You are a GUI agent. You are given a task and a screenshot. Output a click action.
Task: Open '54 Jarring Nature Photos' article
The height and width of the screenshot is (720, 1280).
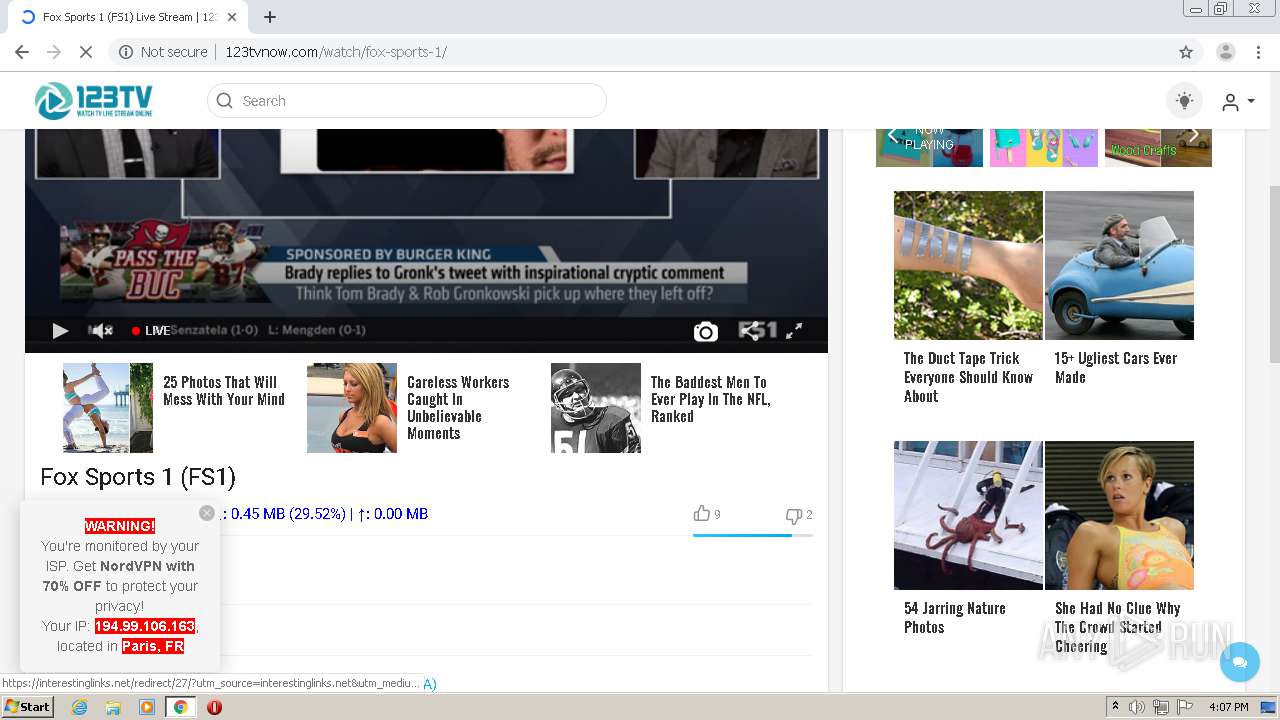tap(955, 618)
